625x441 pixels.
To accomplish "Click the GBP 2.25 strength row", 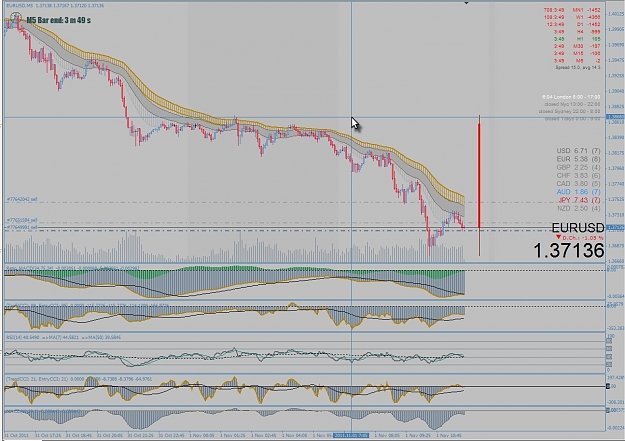I will tap(578, 167).
